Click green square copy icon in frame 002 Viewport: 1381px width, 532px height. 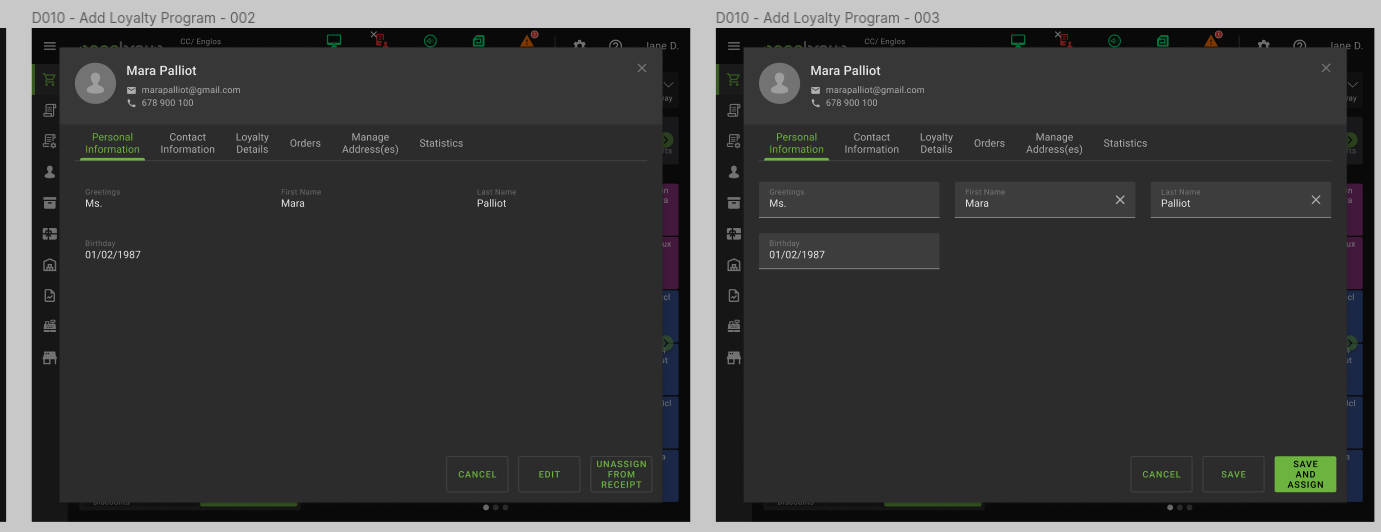pyautogui.click(x=479, y=41)
